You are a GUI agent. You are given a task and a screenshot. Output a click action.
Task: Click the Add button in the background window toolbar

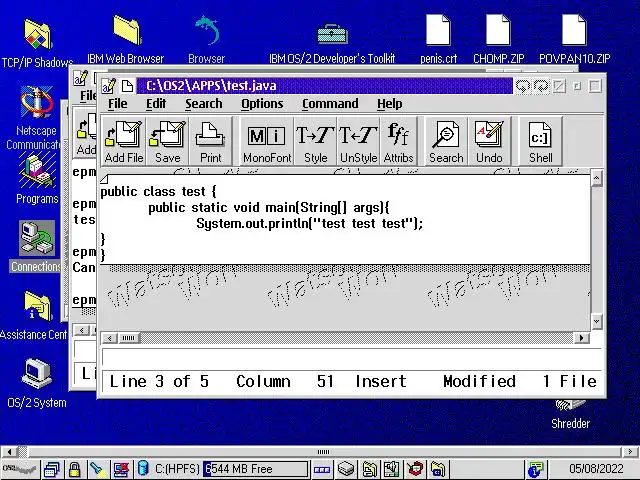pos(86,134)
